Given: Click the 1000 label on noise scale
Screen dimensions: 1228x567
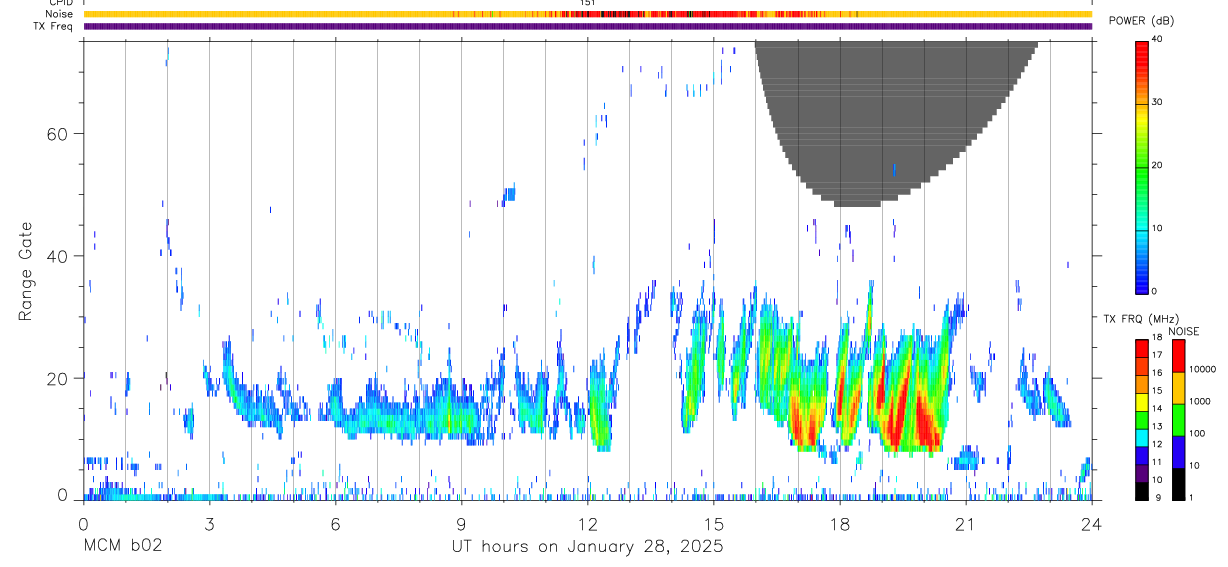Looking at the screenshot, I should (x=1199, y=401).
